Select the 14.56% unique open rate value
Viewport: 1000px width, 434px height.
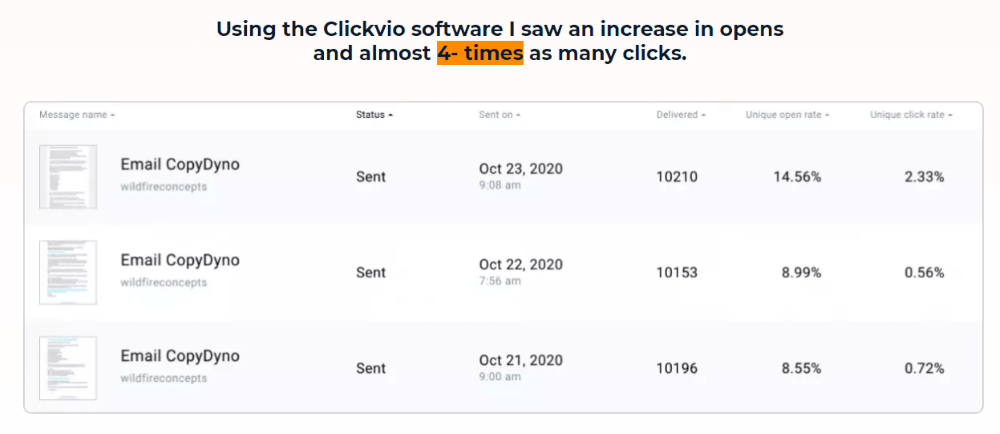797,177
